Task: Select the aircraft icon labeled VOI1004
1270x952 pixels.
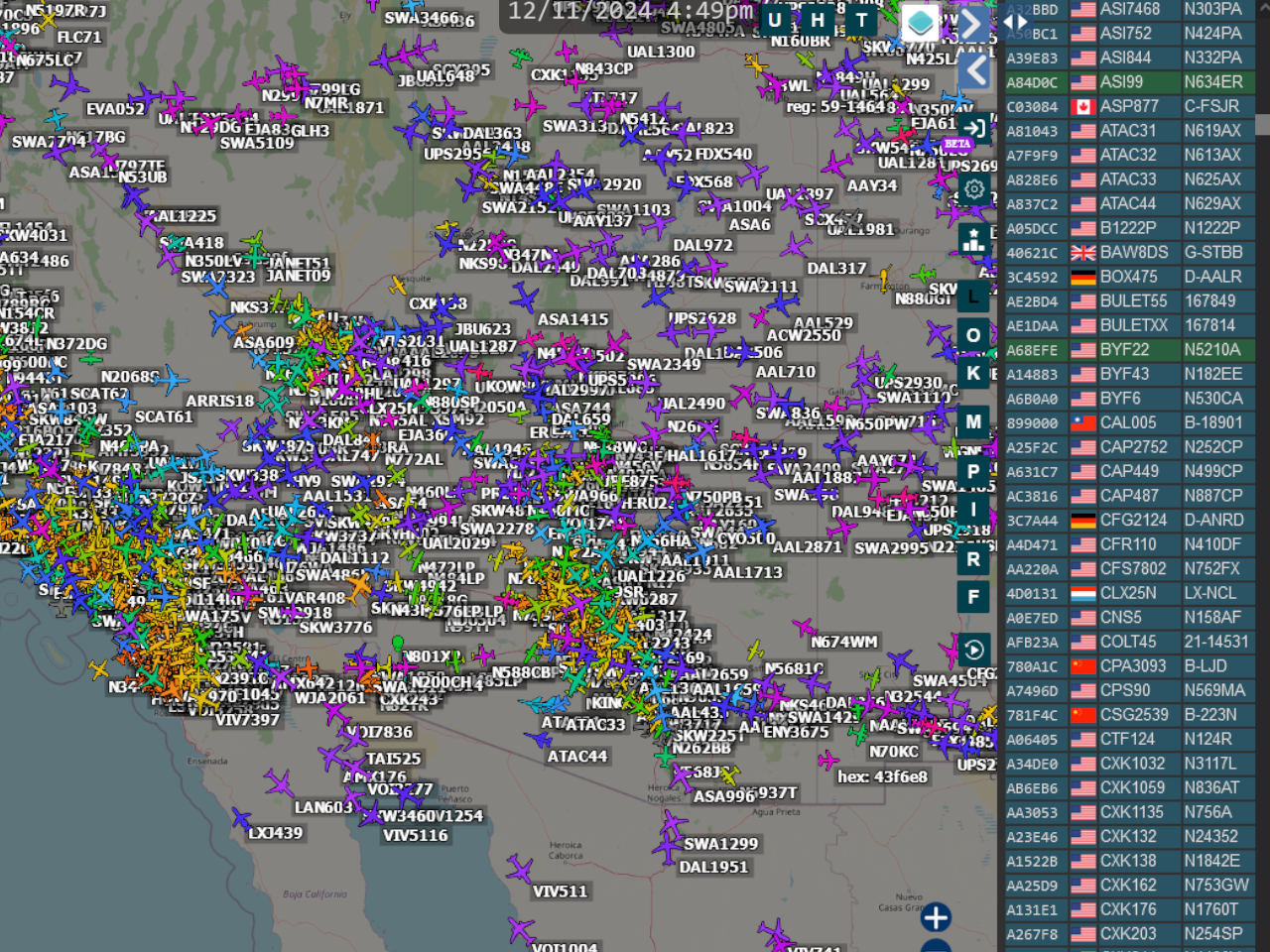Action: click(x=520, y=930)
